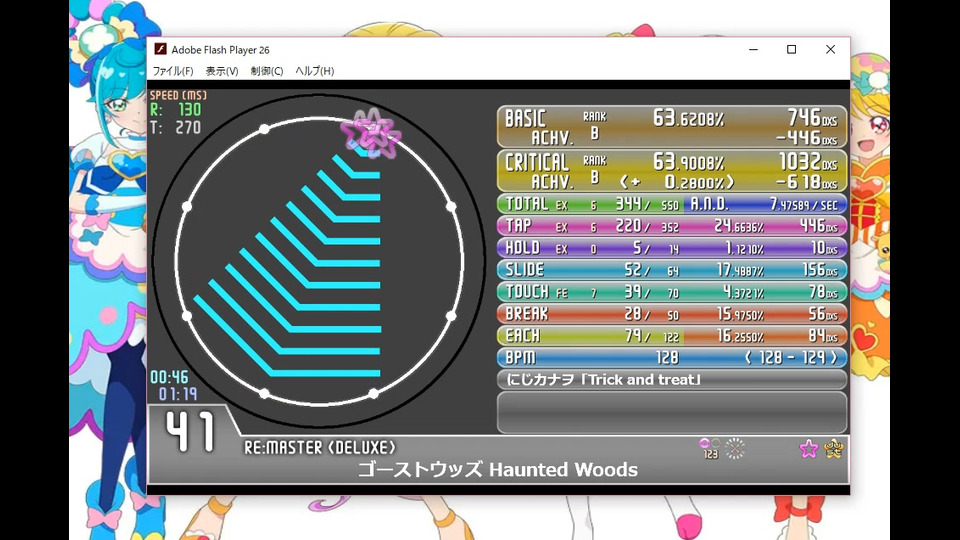Click the SLIDE 52/64 stats row
This screenshot has height=540, width=960.
click(672, 270)
